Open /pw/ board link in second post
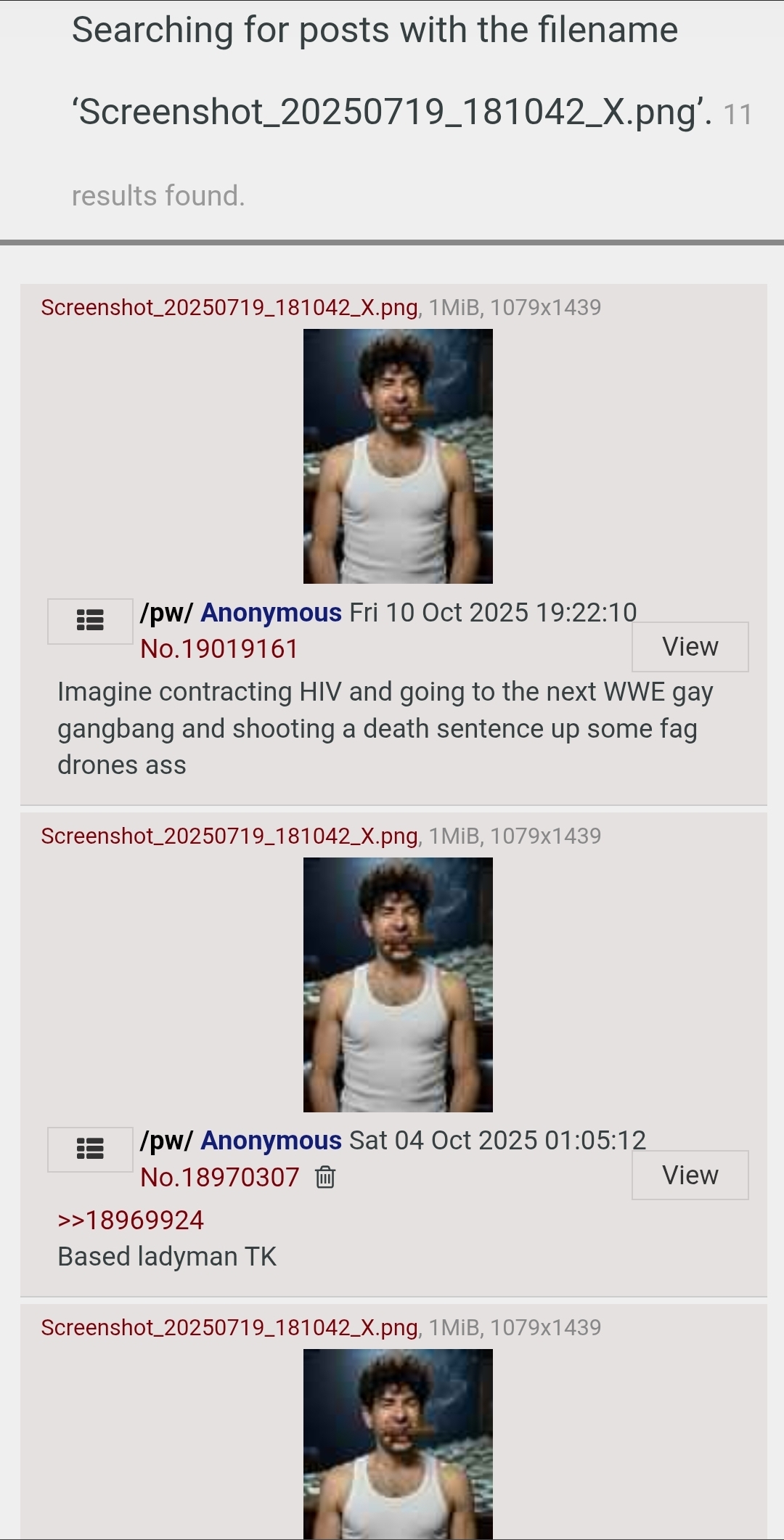 (166, 1141)
